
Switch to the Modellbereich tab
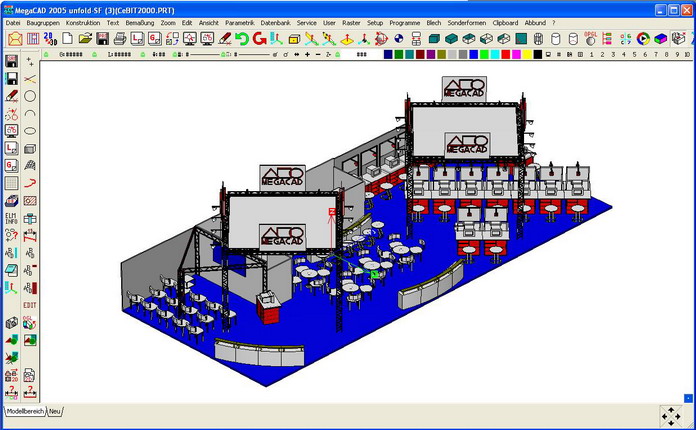(25, 411)
